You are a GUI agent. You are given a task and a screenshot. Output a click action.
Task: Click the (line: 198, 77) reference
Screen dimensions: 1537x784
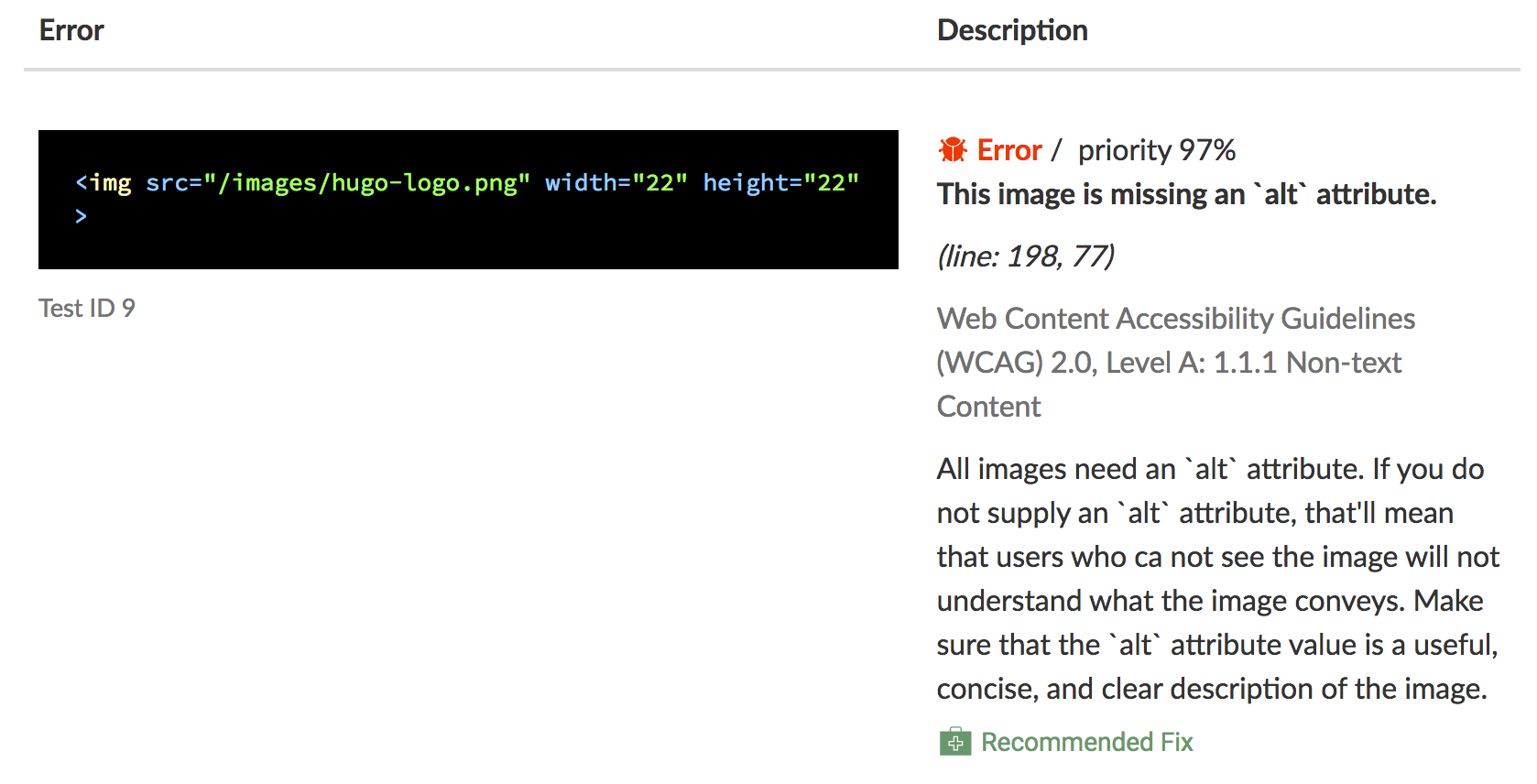click(1026, 256)
